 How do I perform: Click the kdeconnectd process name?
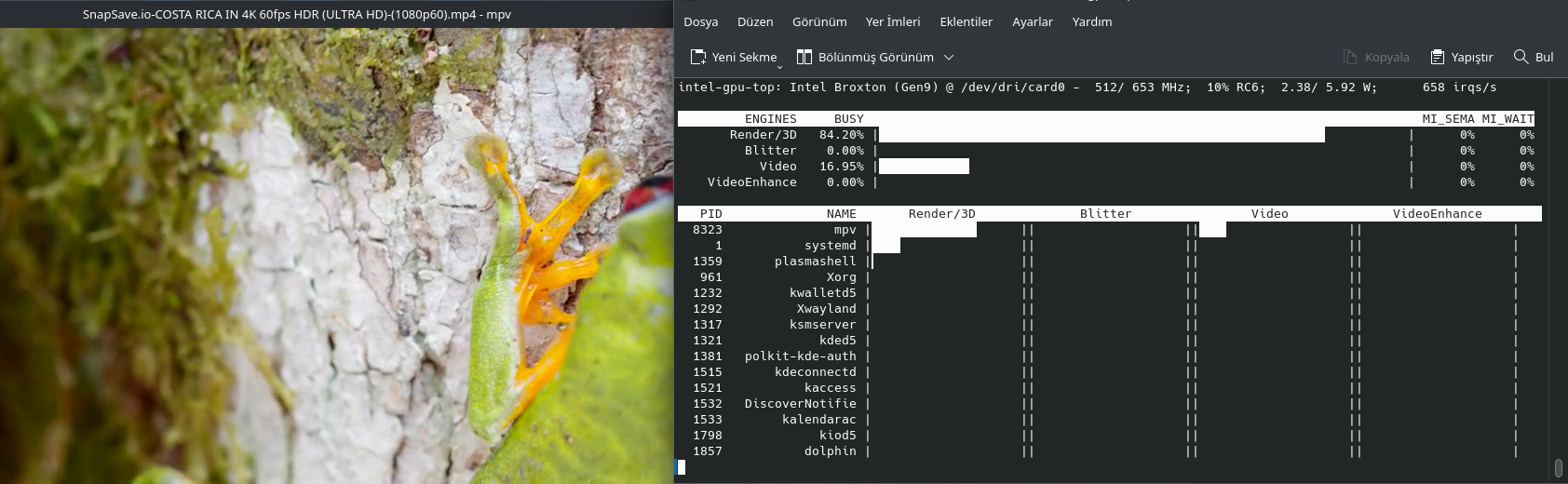[816, 372]
